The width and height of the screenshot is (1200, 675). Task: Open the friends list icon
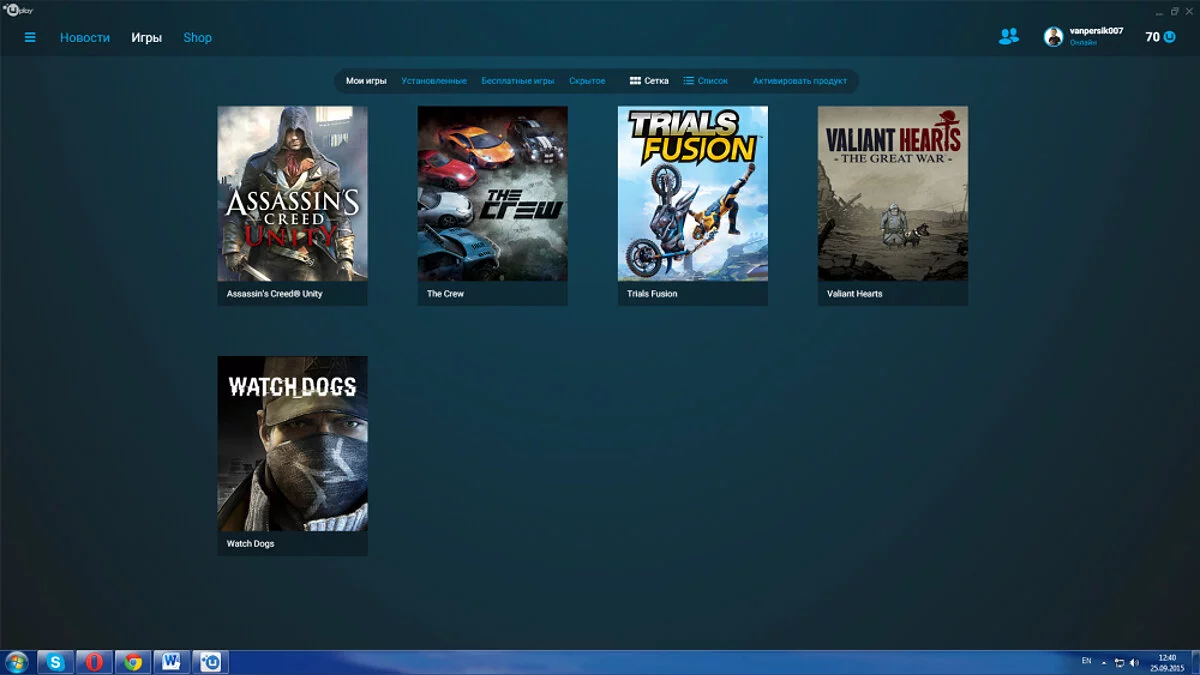[x=1008, y=37]
